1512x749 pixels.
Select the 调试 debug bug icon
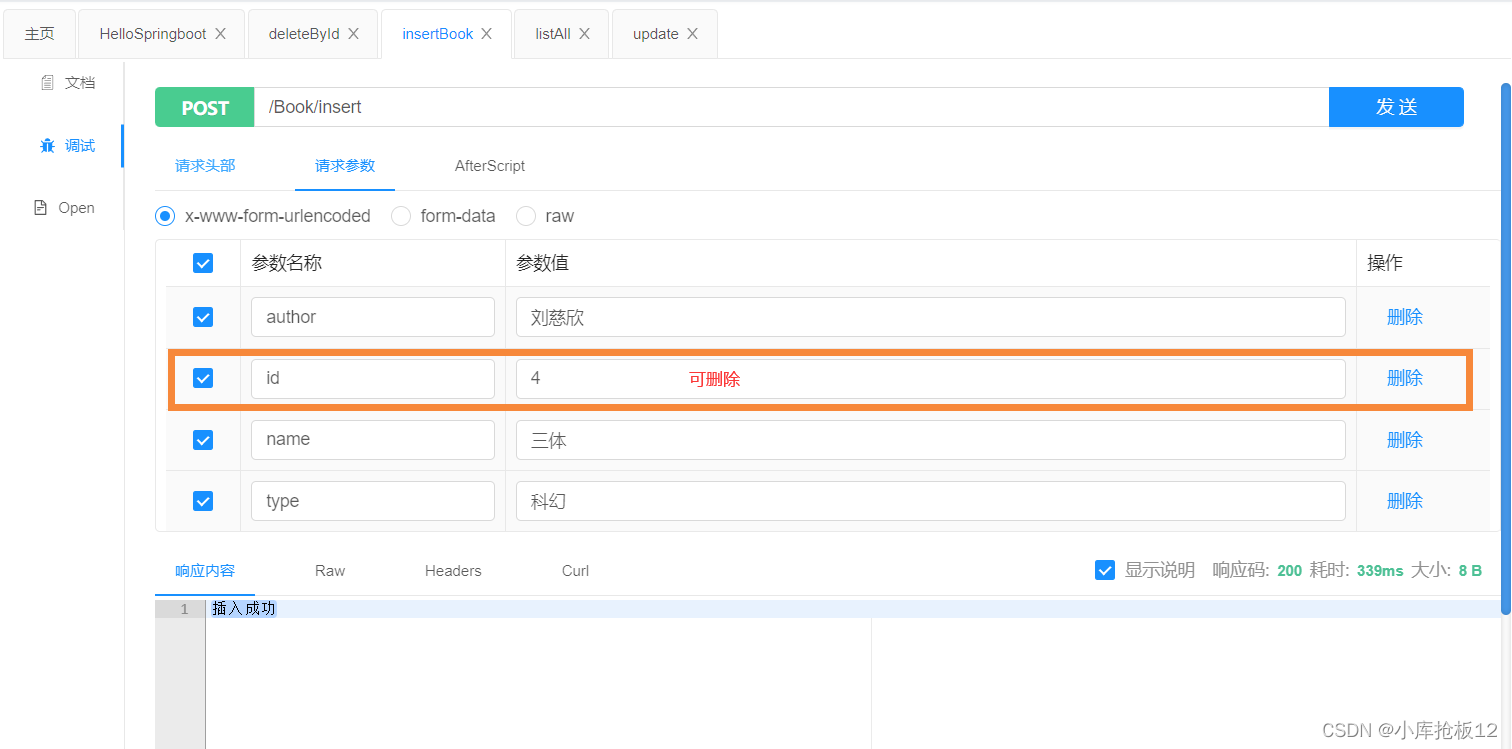click(47, 146)
